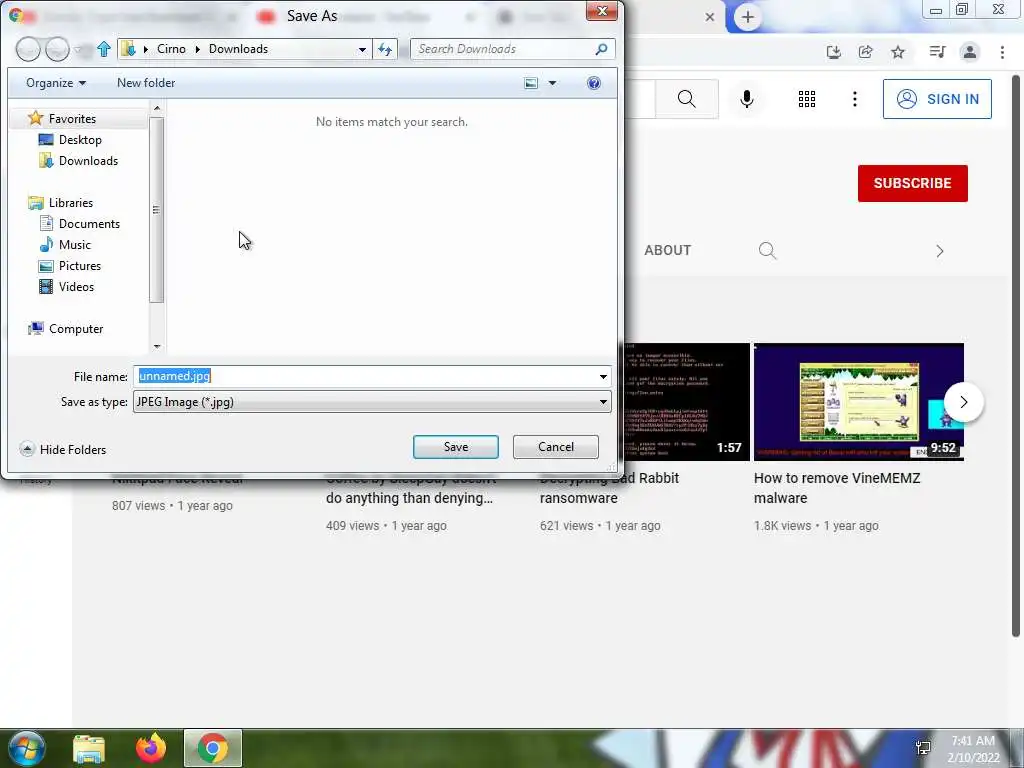Click the Forward navigation button in dialog
Screen dimensions: 1024x768
pyautogui.click(x=57, y=49)
